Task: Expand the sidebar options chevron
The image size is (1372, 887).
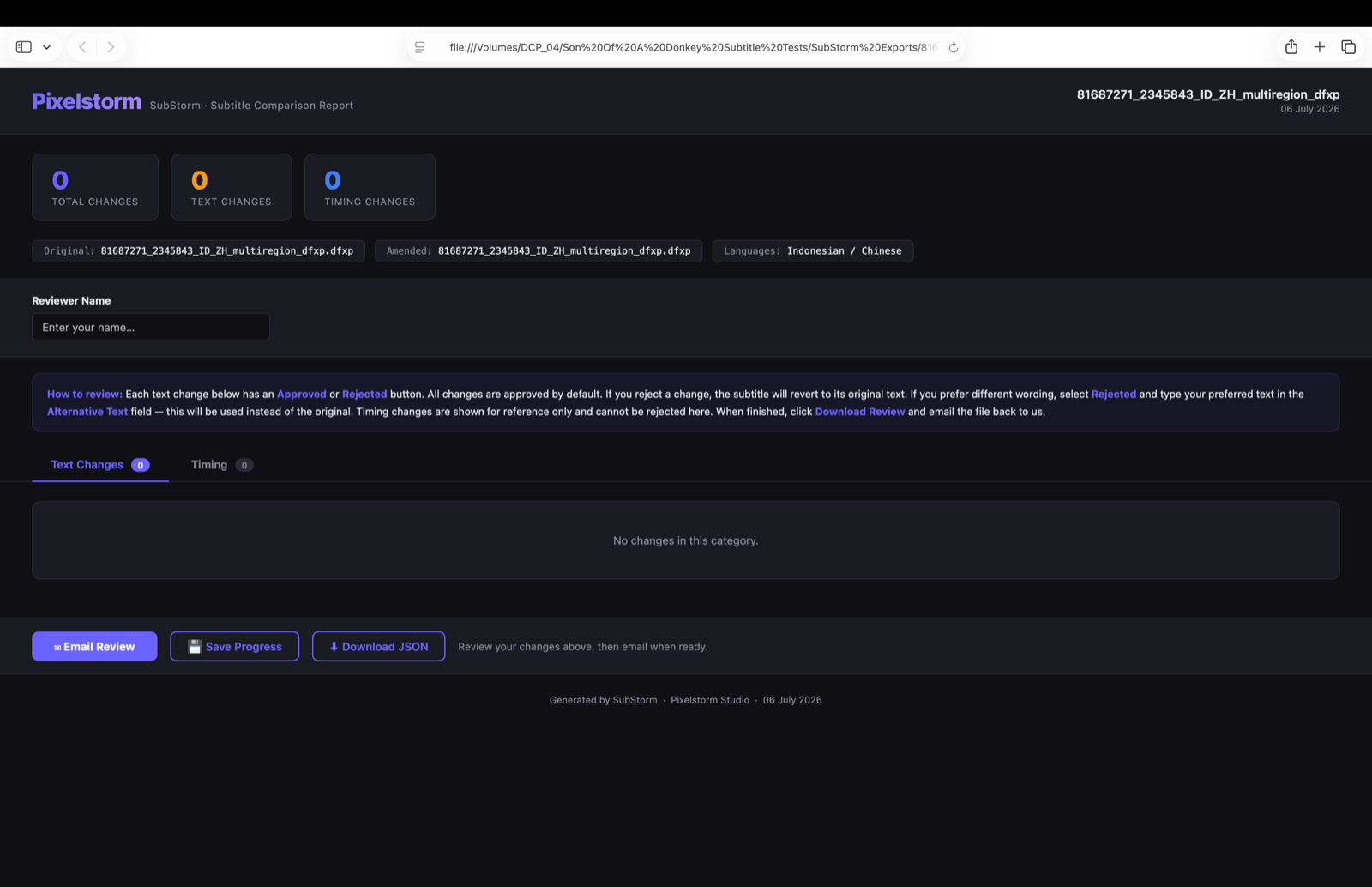Action: point(46,47)
